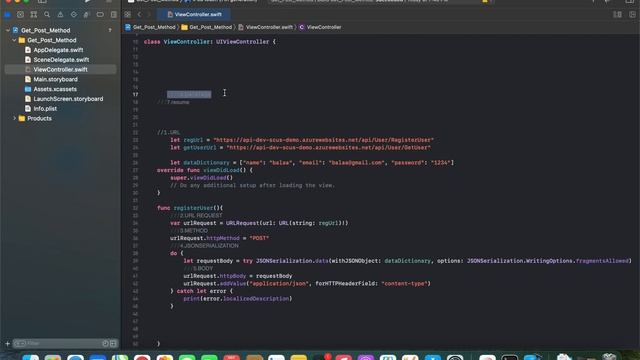The height and width of the screenshot is (360, 640).
Task: Select SceneDelegate.swift in navigator
Action: (x=61, y=60)
